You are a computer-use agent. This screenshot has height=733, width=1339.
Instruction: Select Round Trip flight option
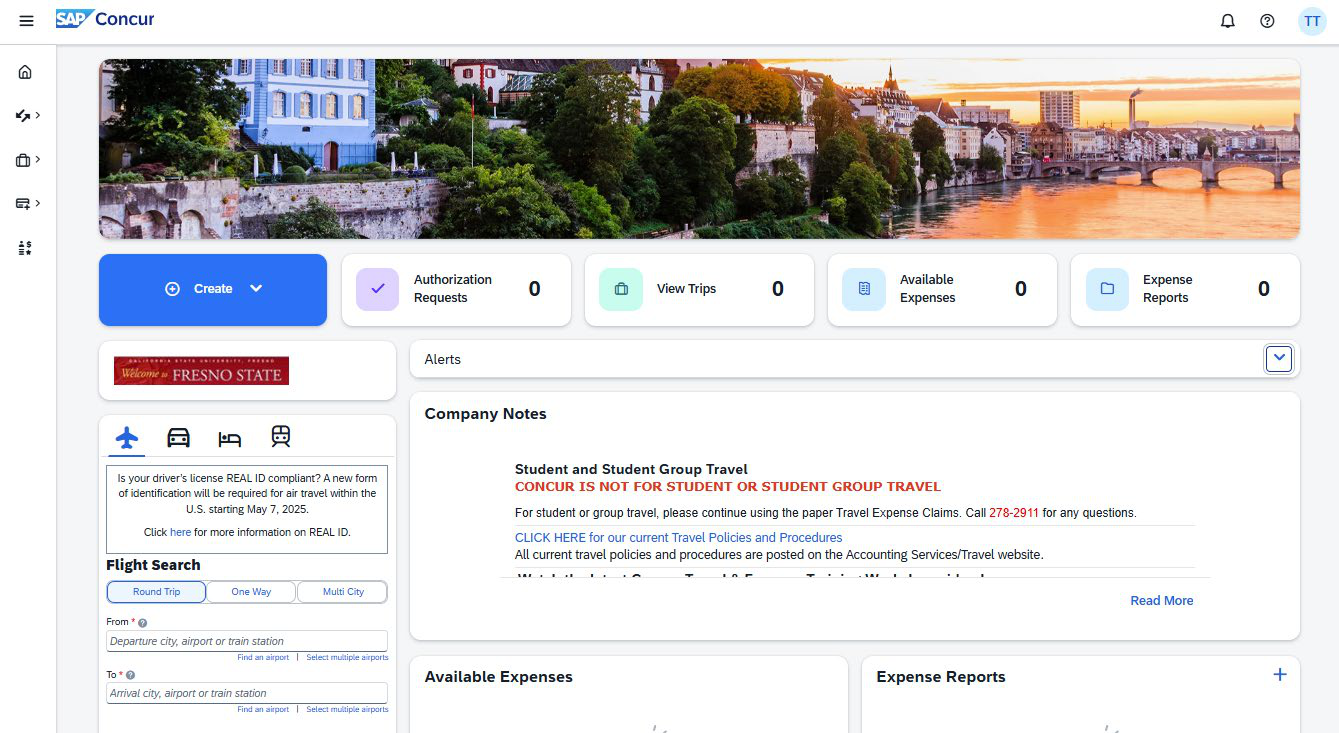click(x=156, y=592)
